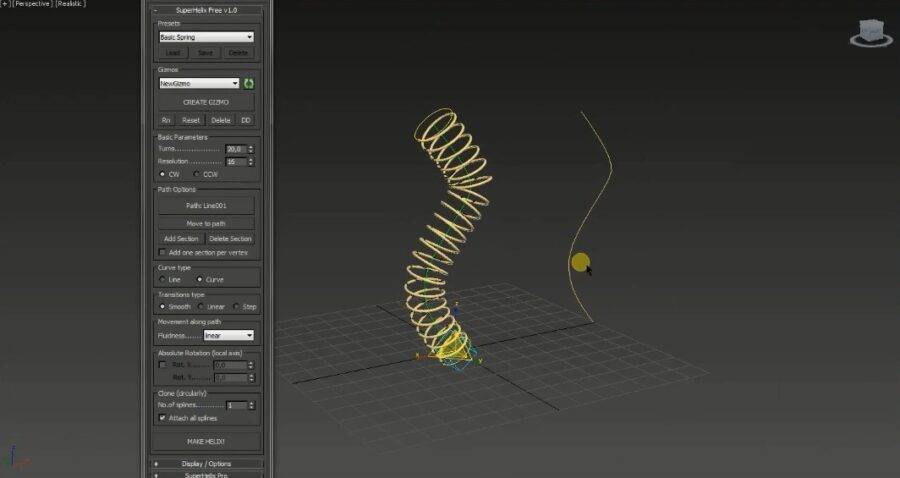Screen dimensions: 900x478
Task: Click the Delete Section button
Action: (x=230, y=239)
